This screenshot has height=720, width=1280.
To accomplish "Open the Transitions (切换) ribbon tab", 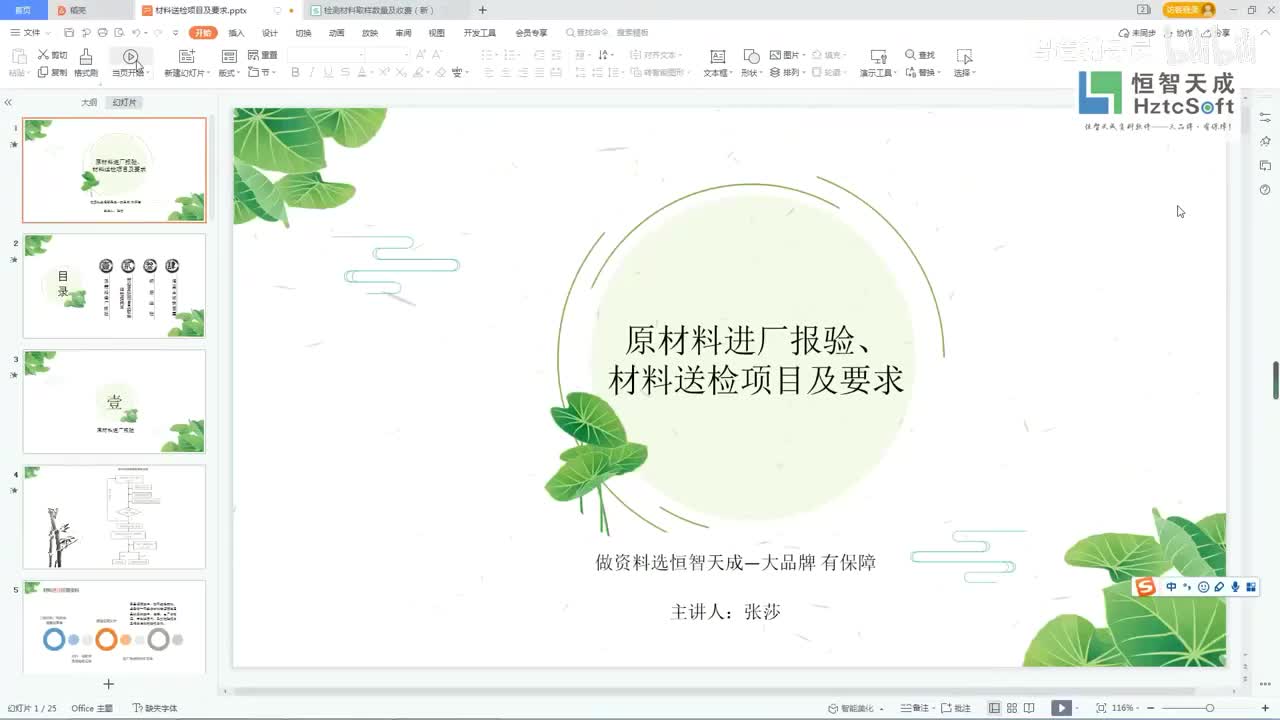I will [x=303, y=33].
